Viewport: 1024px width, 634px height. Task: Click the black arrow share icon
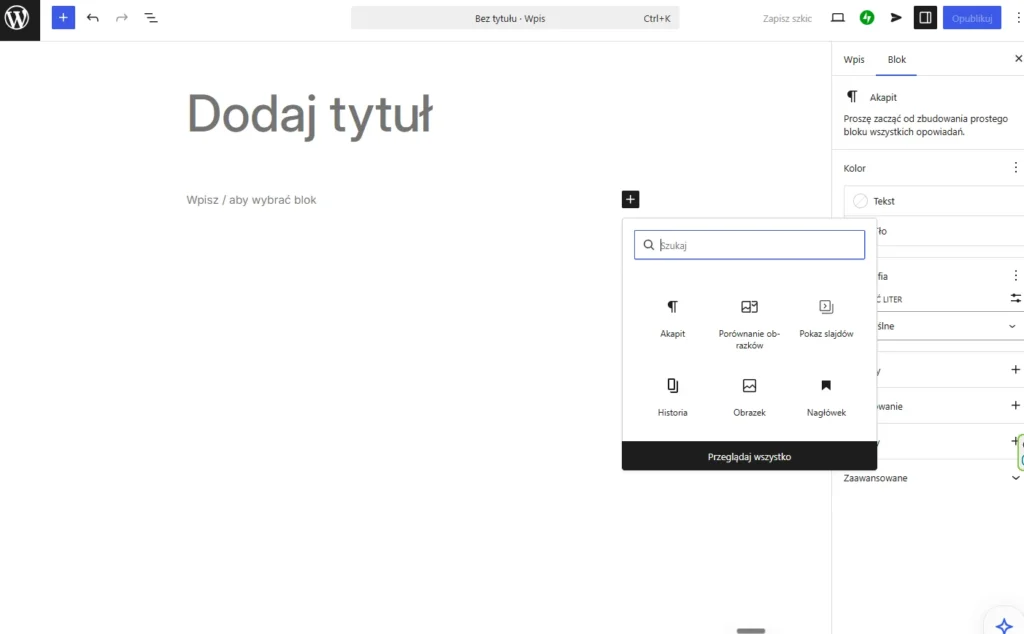(896, 18)
